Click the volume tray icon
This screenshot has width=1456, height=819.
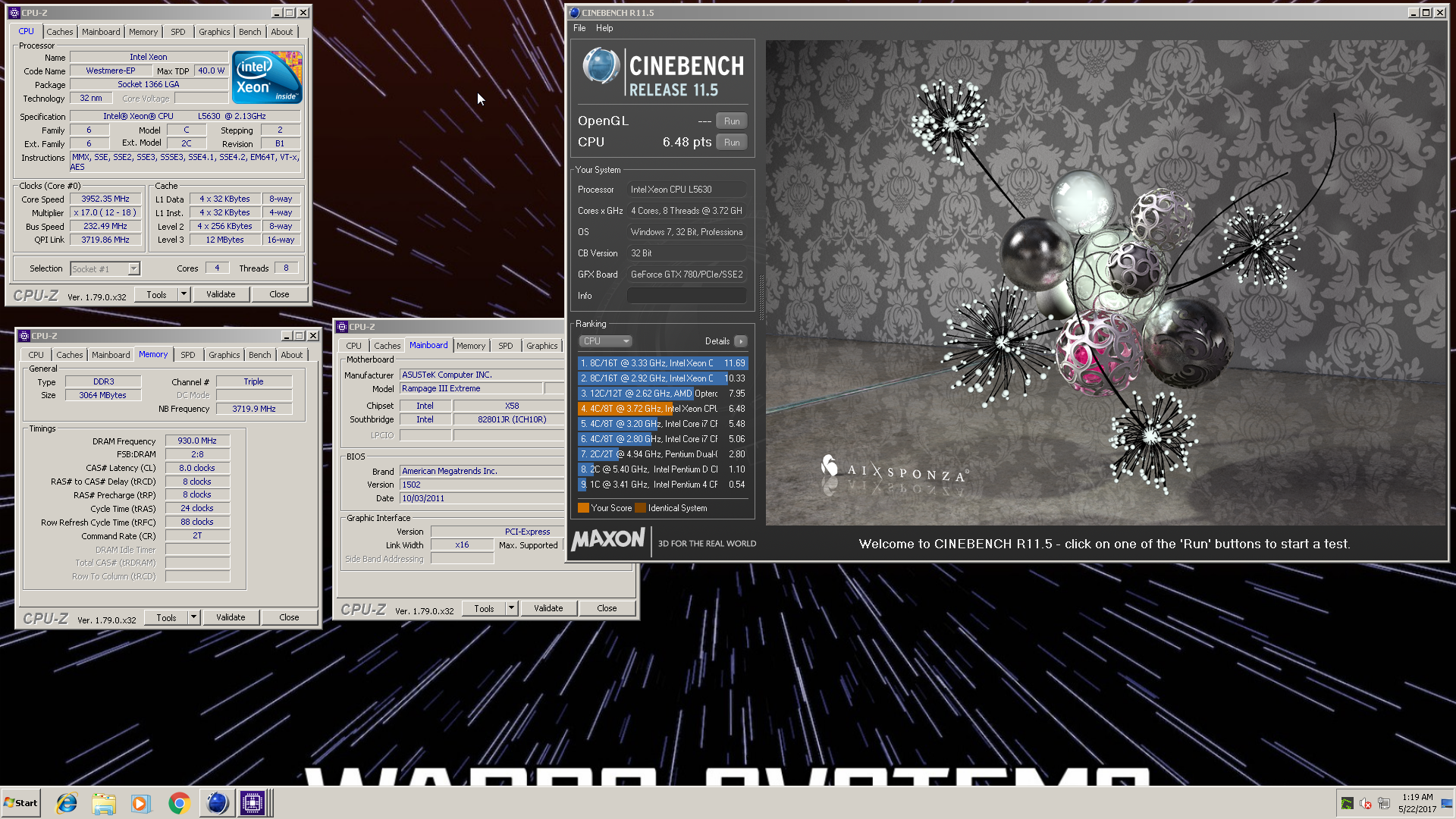click(1366, 803)
